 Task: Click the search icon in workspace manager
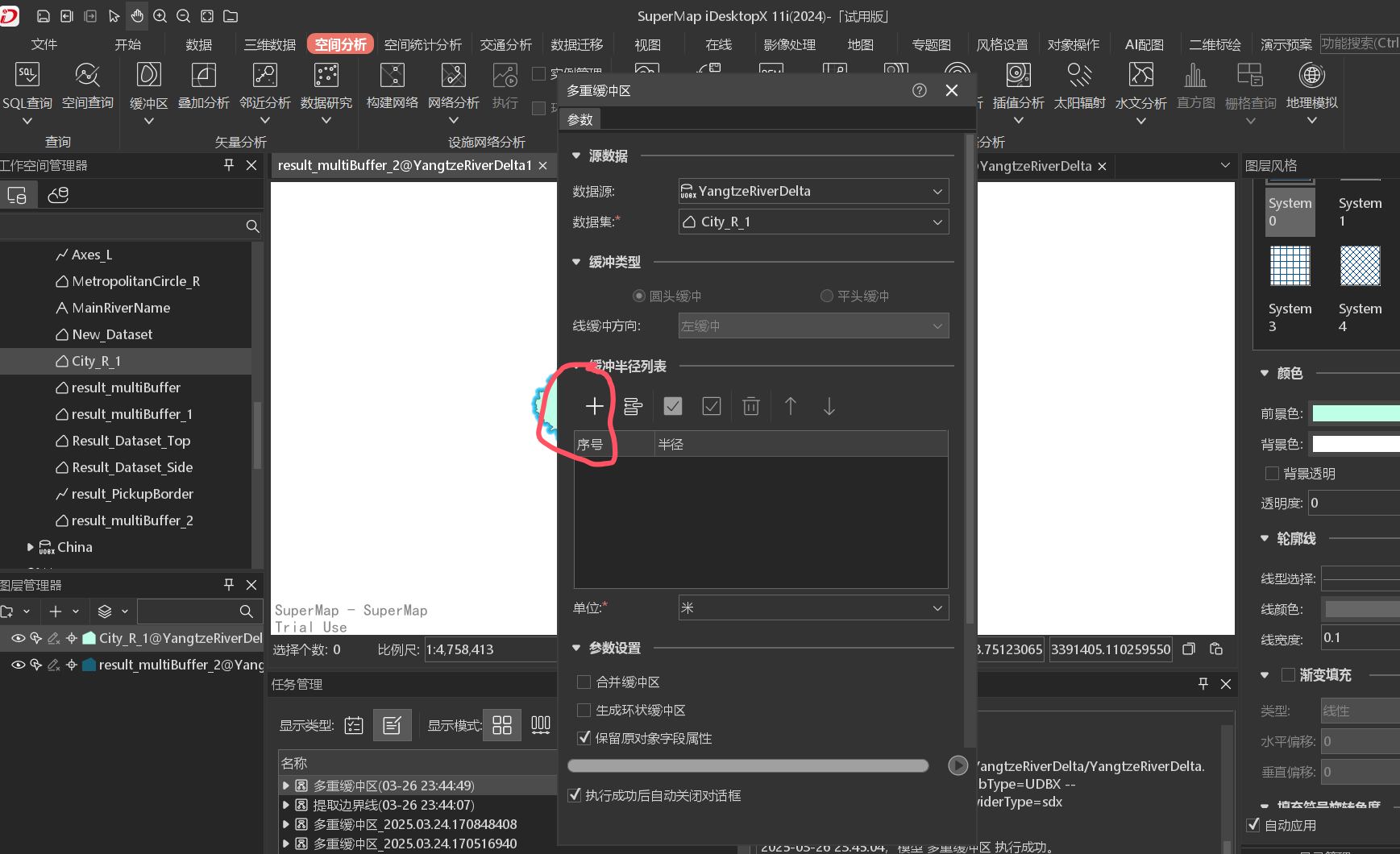[x=252, y=226]
